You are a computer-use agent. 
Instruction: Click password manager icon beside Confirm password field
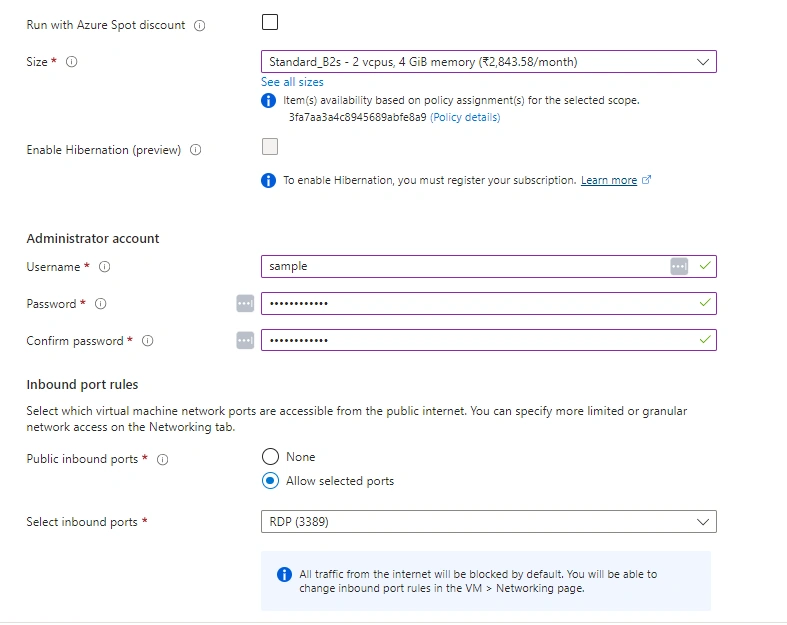245,340
